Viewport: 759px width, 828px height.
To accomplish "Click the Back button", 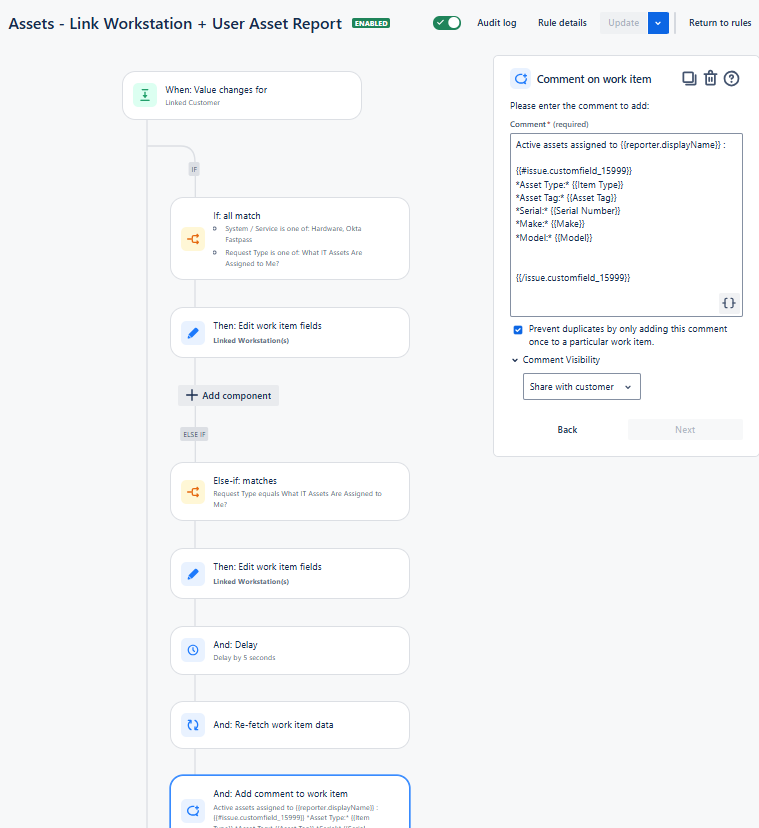I will (566, 429).
